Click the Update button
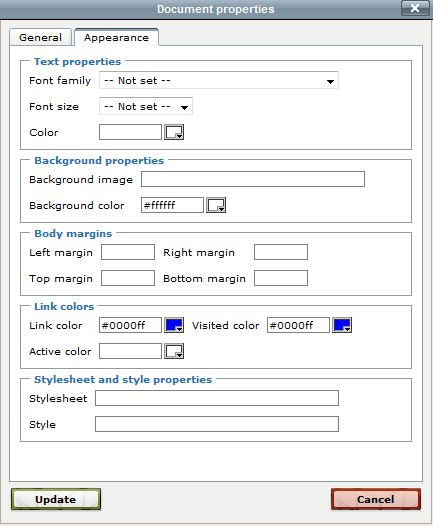 pyautogui.click(x=56, y=499)
